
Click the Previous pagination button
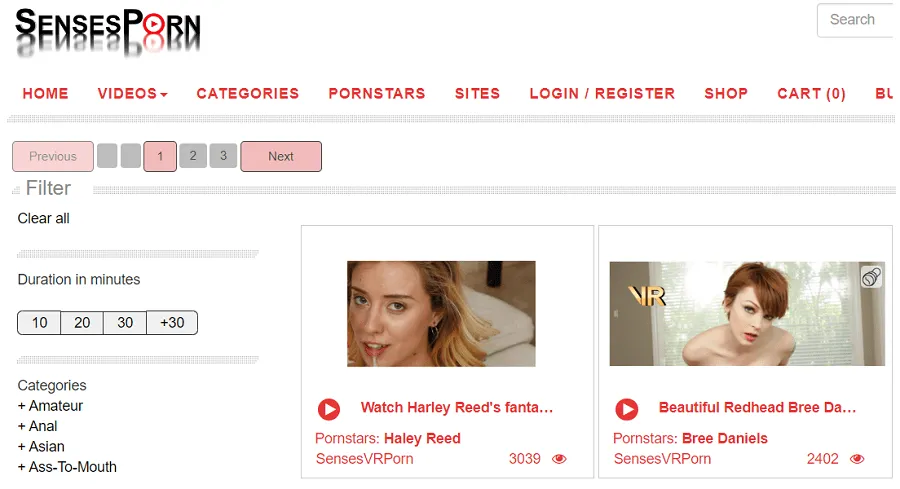tap(53, 156)
